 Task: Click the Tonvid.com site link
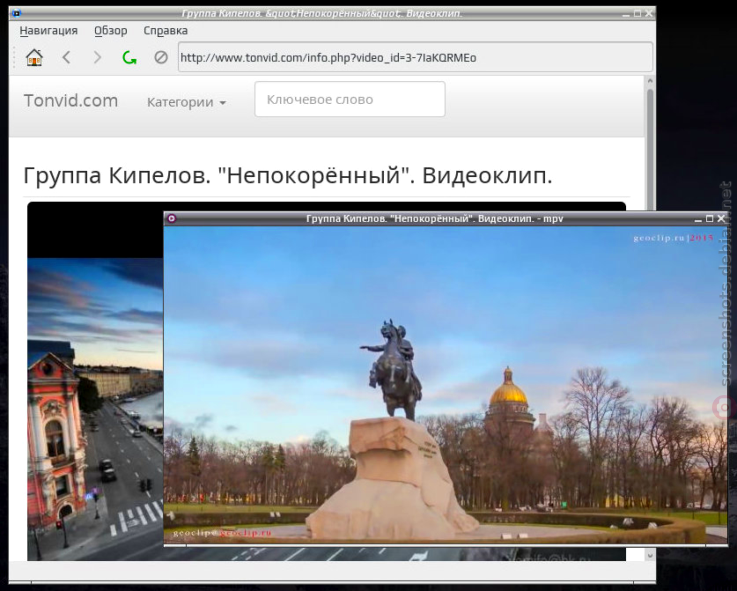[x=71, y=101]
